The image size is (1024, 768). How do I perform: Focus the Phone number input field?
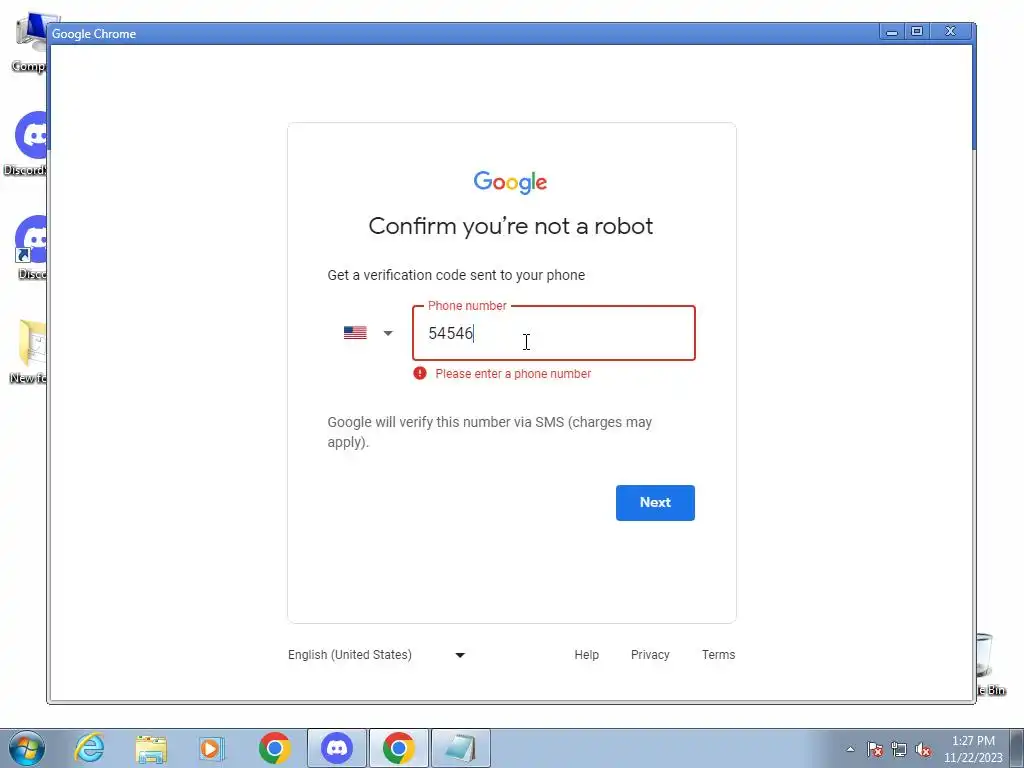tap(554, 333)
